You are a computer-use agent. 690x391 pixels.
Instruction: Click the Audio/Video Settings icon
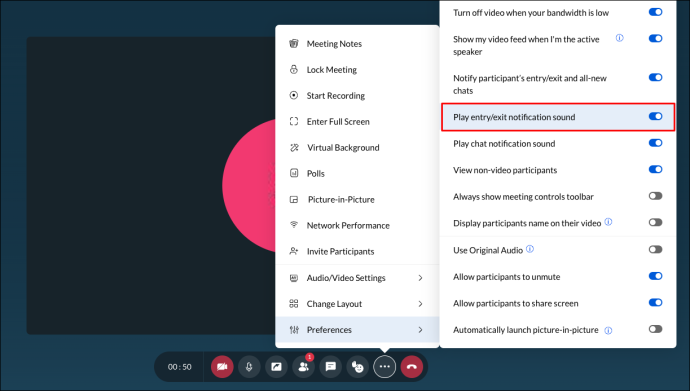point(294,278)
